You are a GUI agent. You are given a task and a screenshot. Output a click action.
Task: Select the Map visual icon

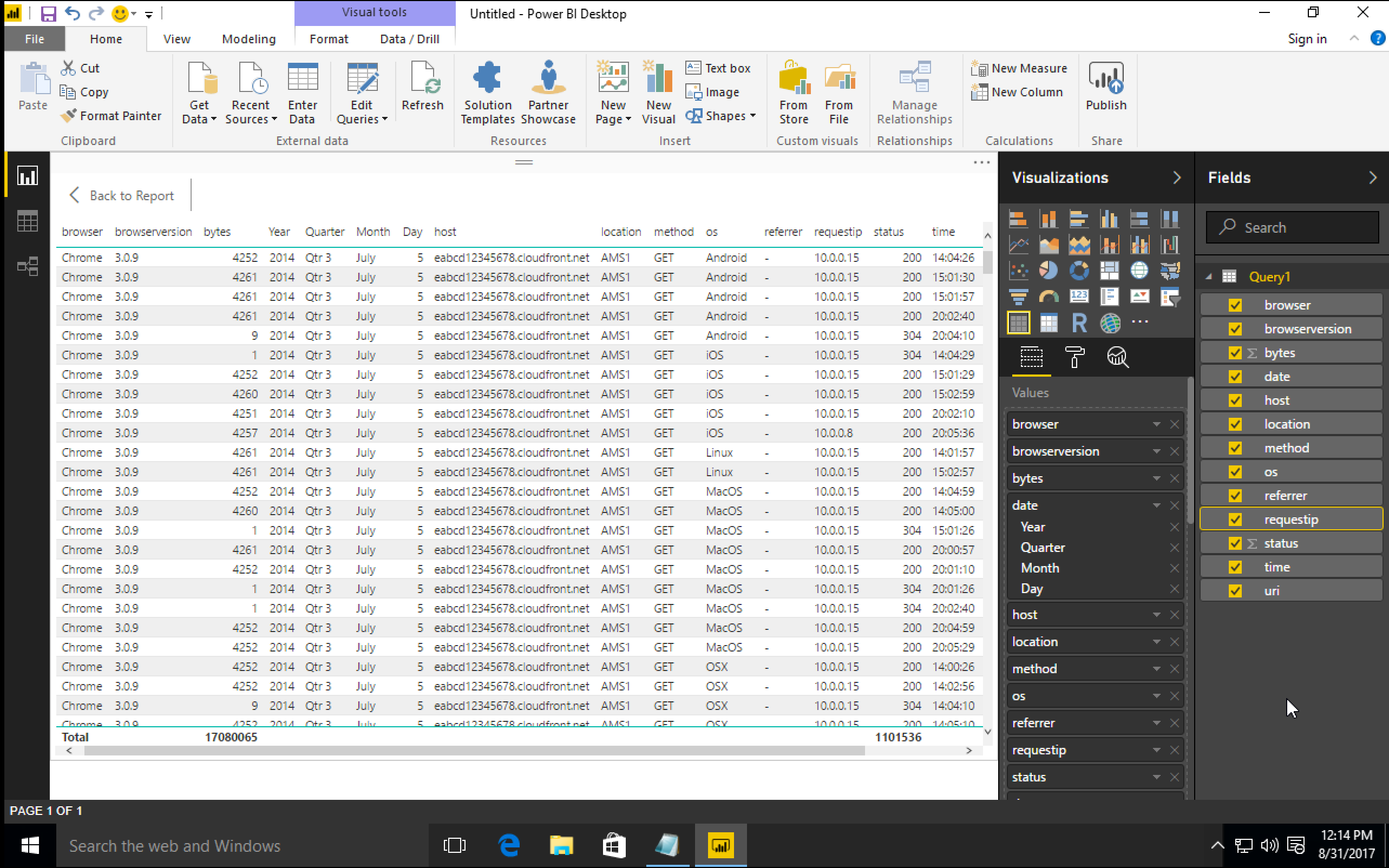pos(1139,270)
